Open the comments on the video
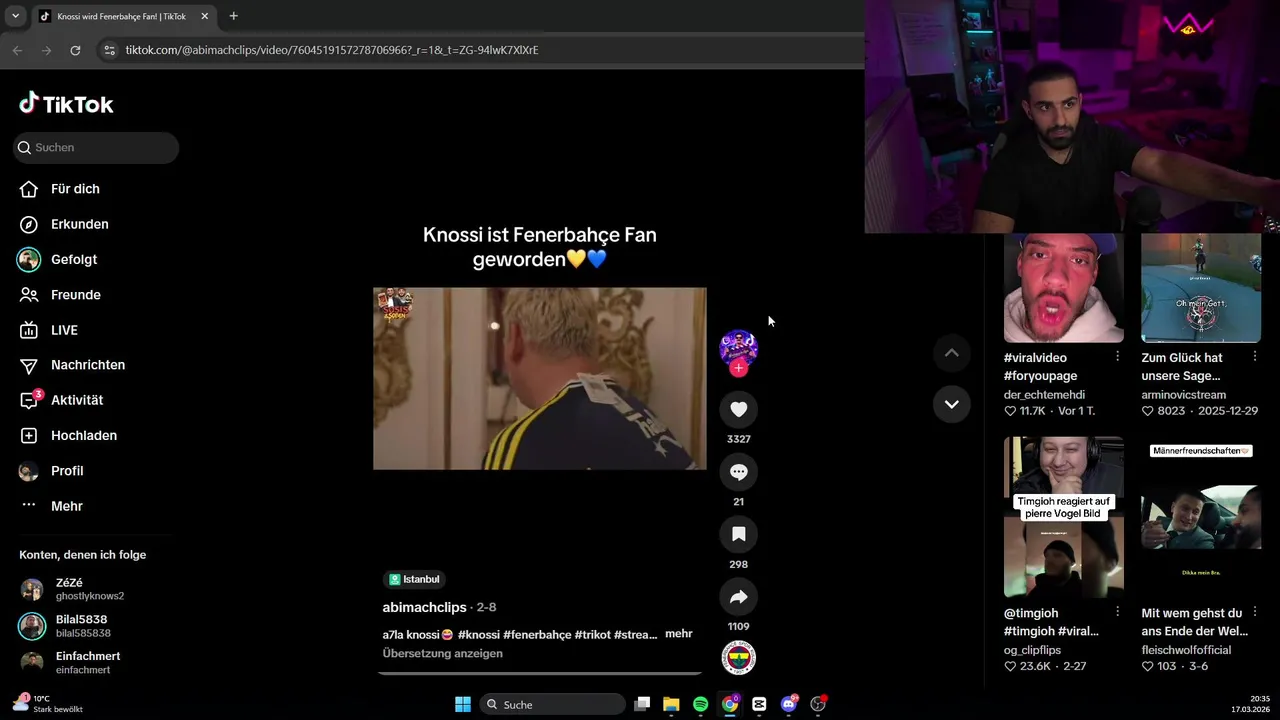1280x720 pixels. [739, 472]
